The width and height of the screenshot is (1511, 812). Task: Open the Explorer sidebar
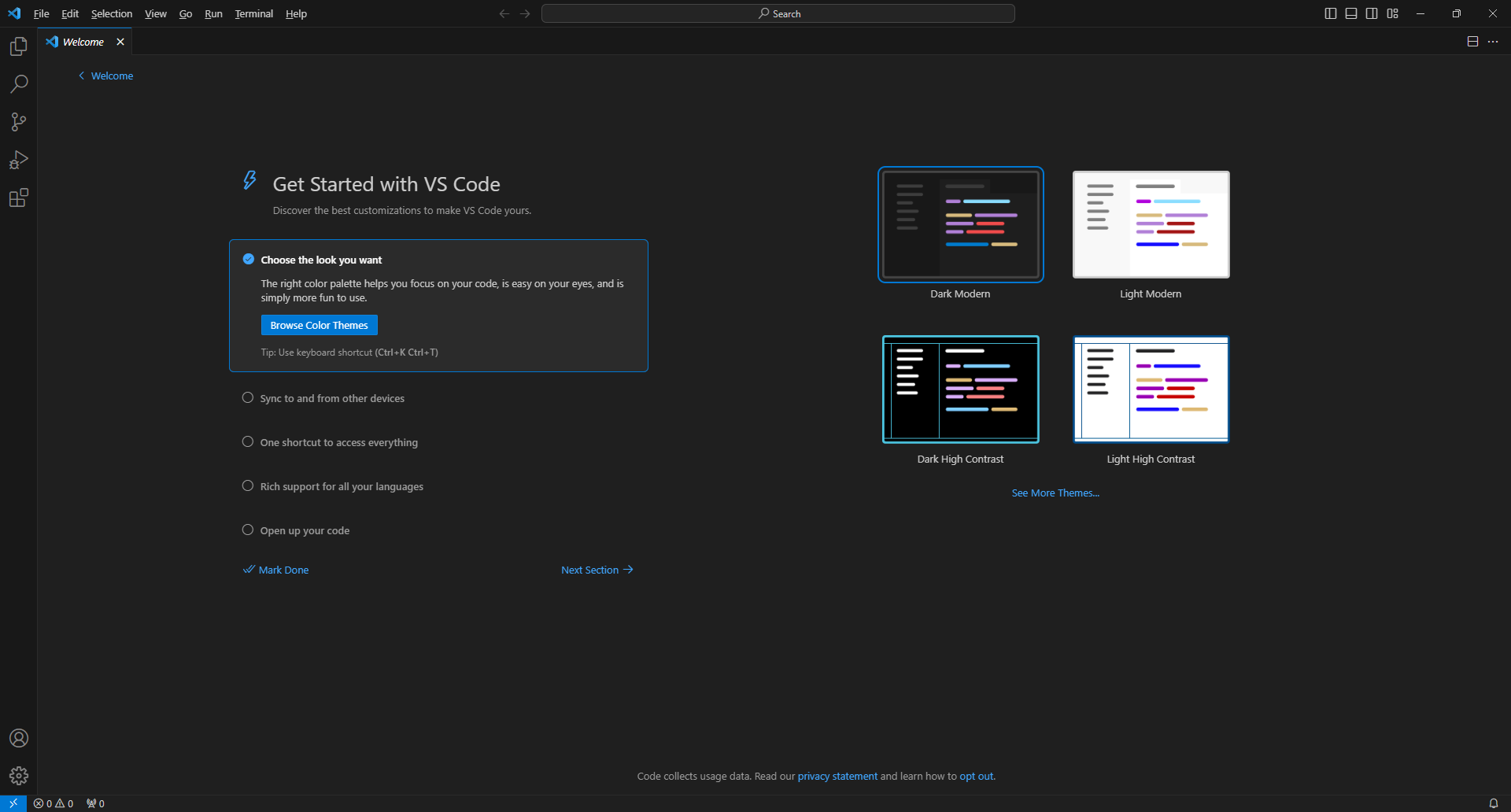(18, 46)
